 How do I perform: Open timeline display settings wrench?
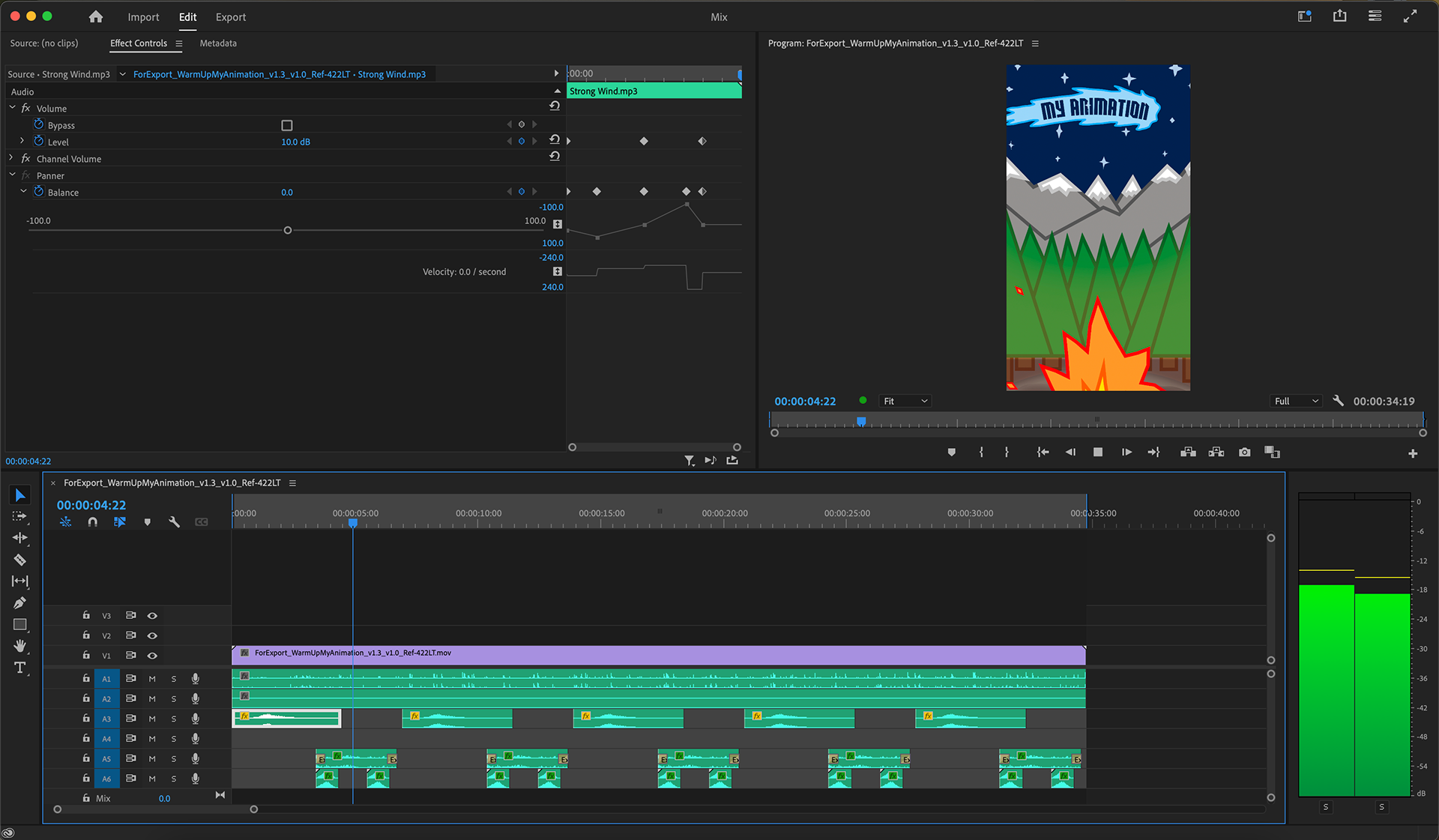point(175,522)
